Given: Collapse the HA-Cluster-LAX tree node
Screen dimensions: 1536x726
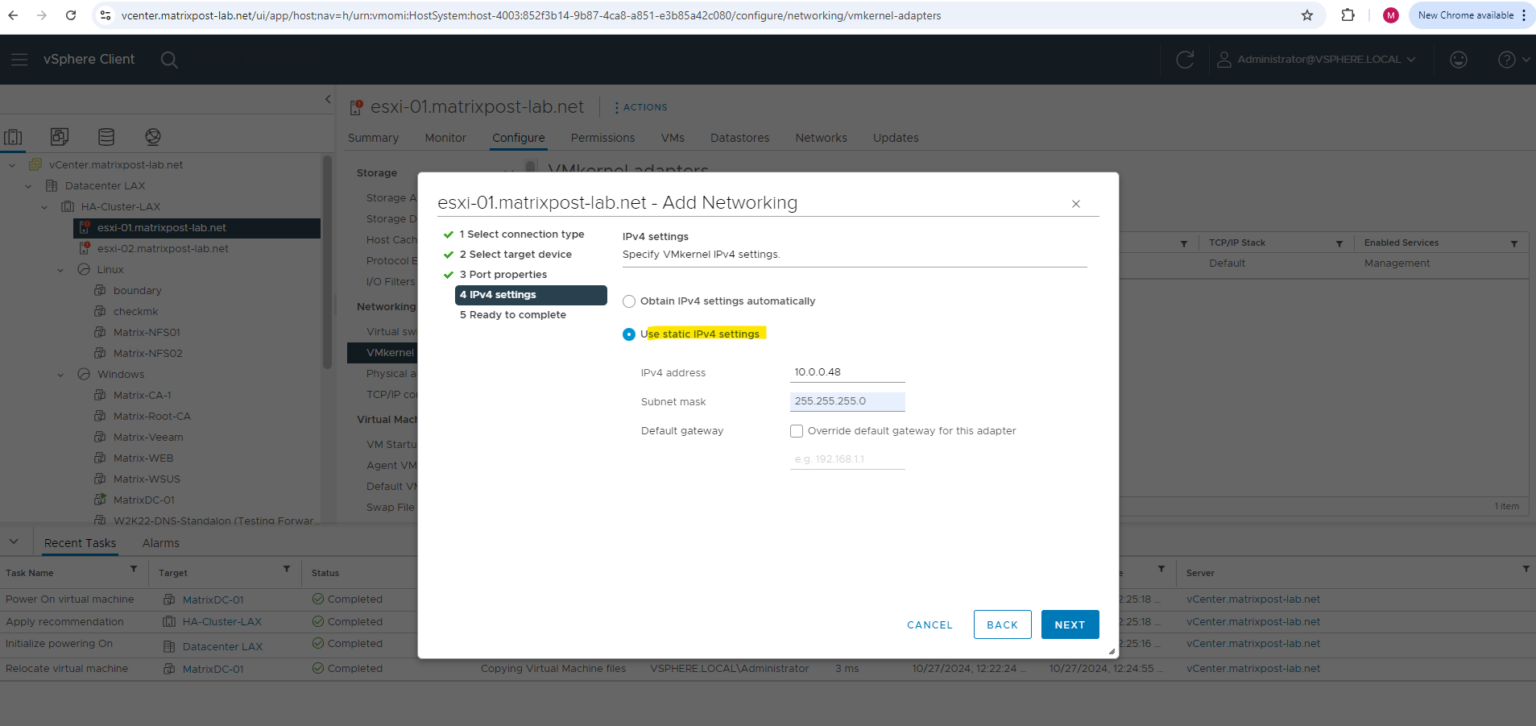Looking at the screenshot, I should point(43,206).
